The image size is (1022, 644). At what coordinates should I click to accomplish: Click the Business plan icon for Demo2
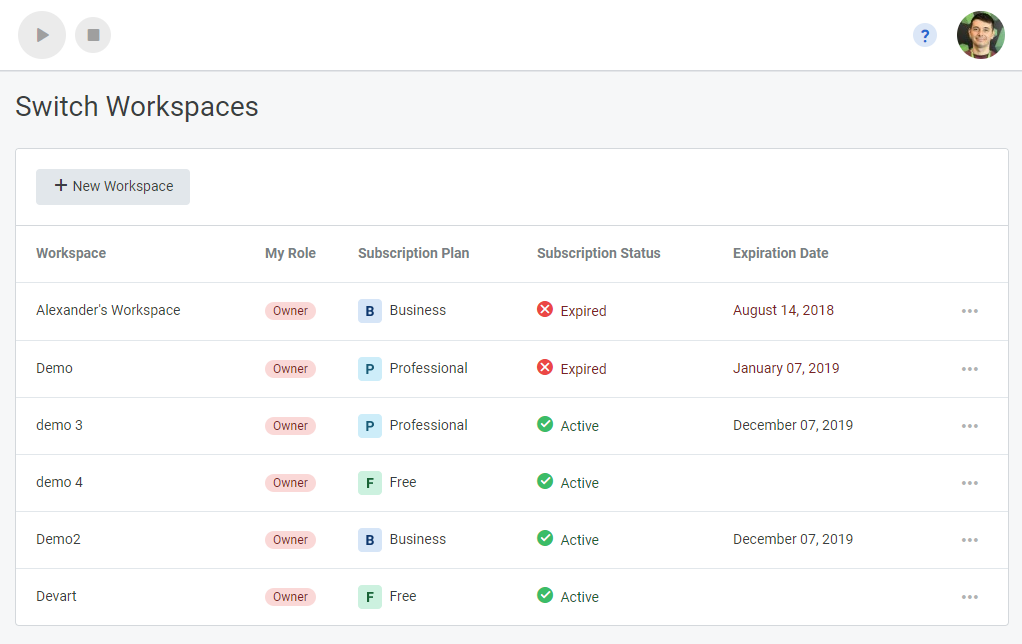point(370,540)
